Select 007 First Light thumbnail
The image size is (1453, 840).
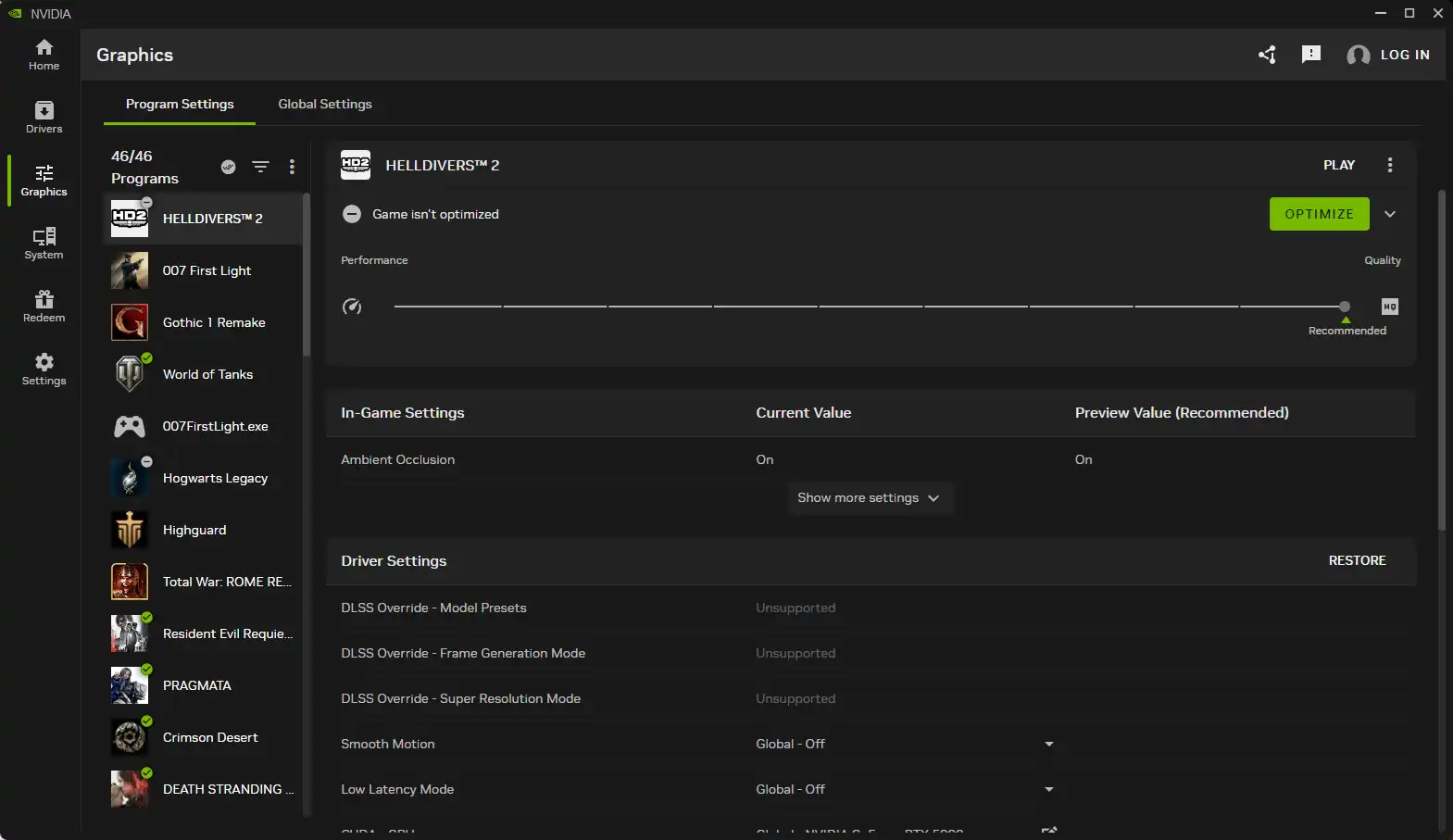coord(130,270)
